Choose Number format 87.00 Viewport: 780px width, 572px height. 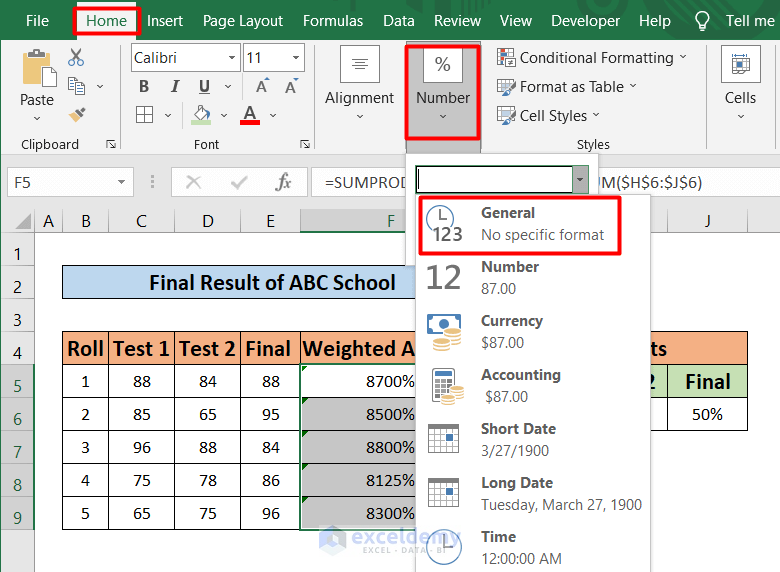pos(533,278)
